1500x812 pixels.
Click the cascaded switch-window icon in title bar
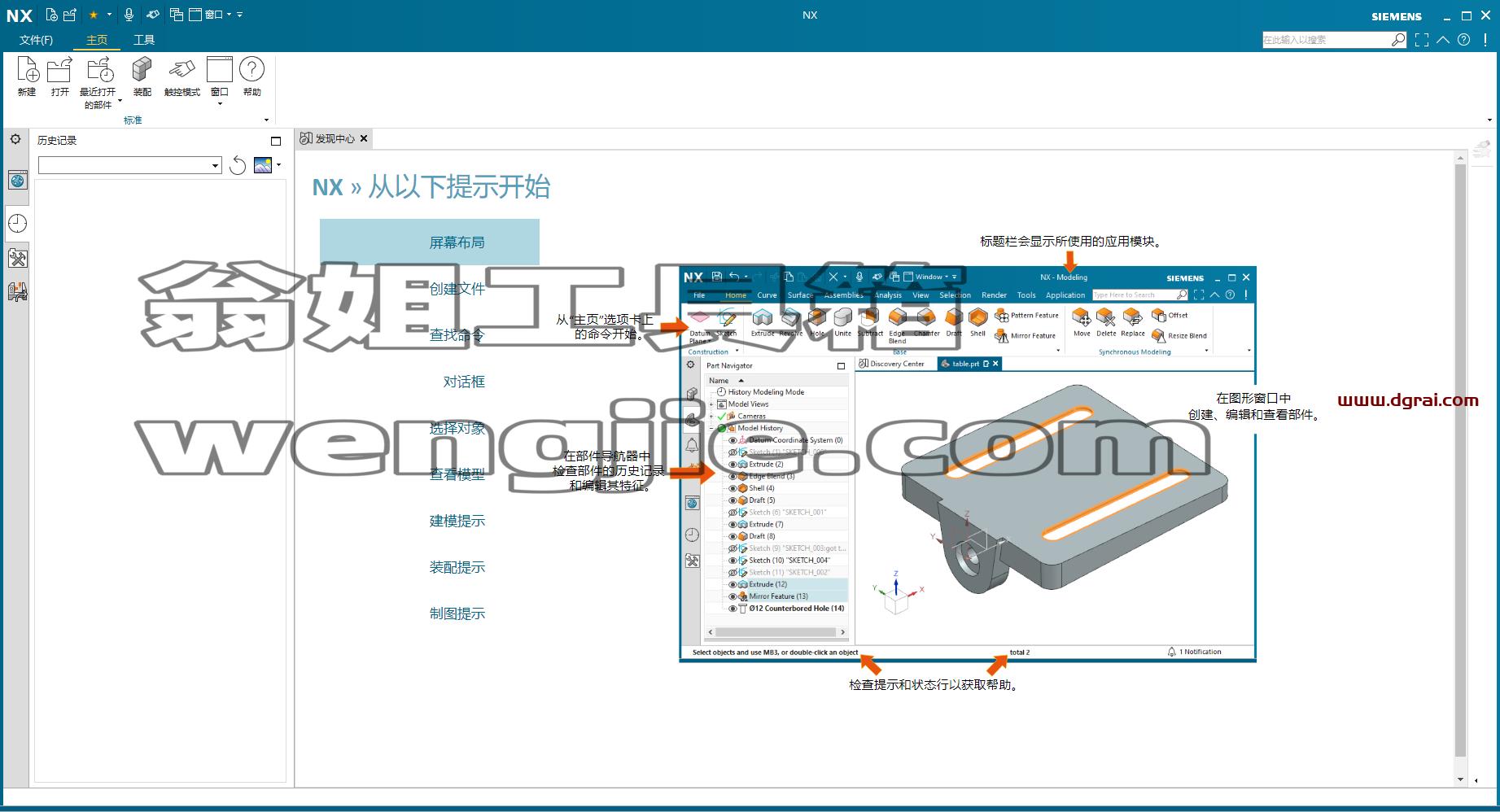coord(177,15)
